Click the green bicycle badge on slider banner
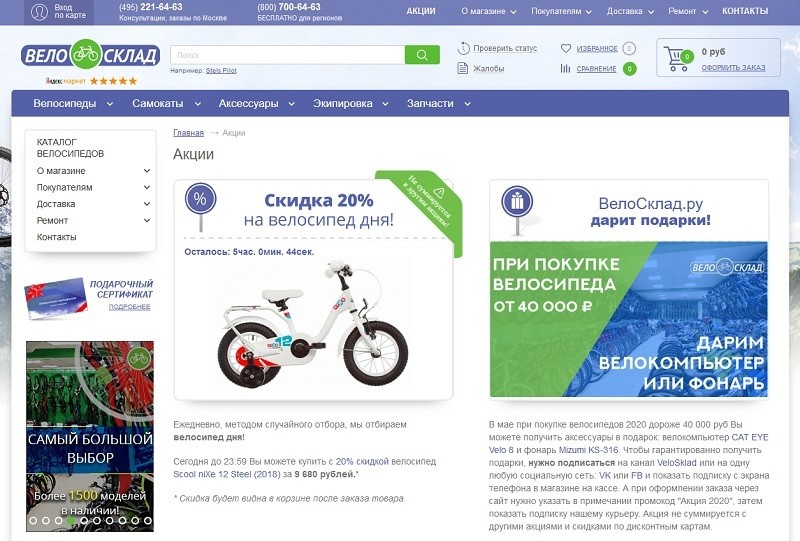 (138, 358)
